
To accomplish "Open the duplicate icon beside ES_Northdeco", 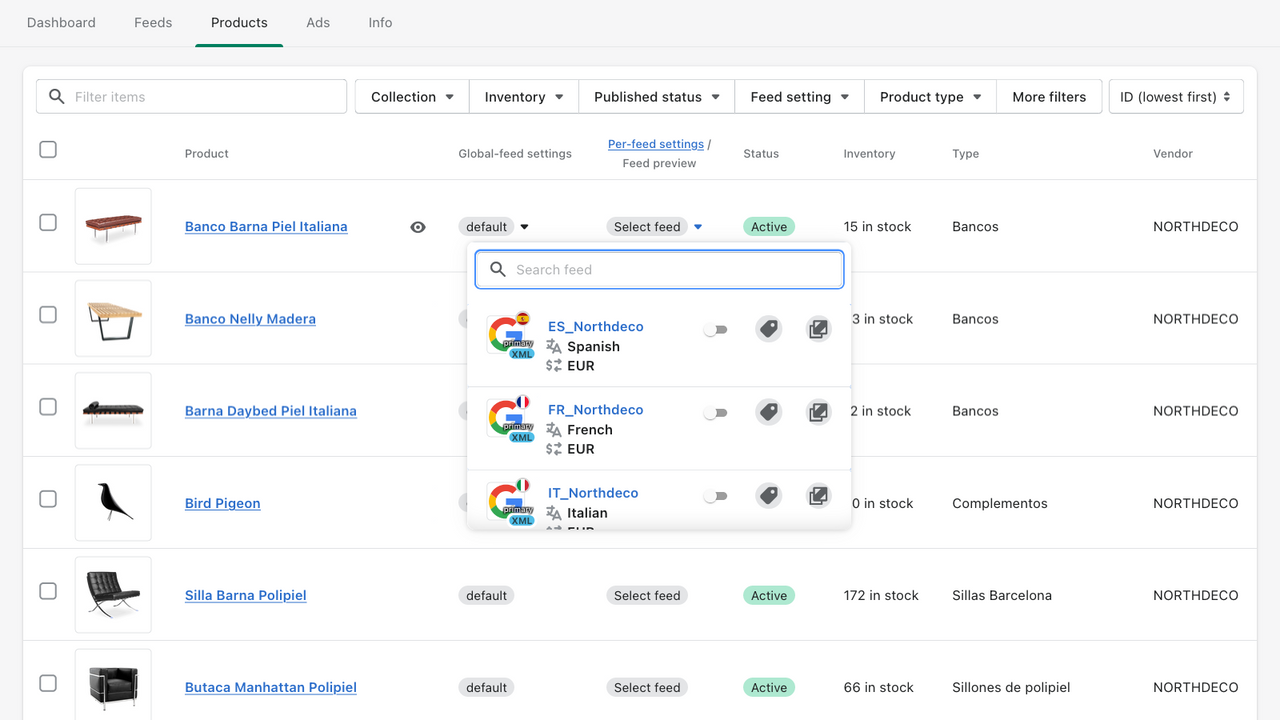I will point(818,328).
